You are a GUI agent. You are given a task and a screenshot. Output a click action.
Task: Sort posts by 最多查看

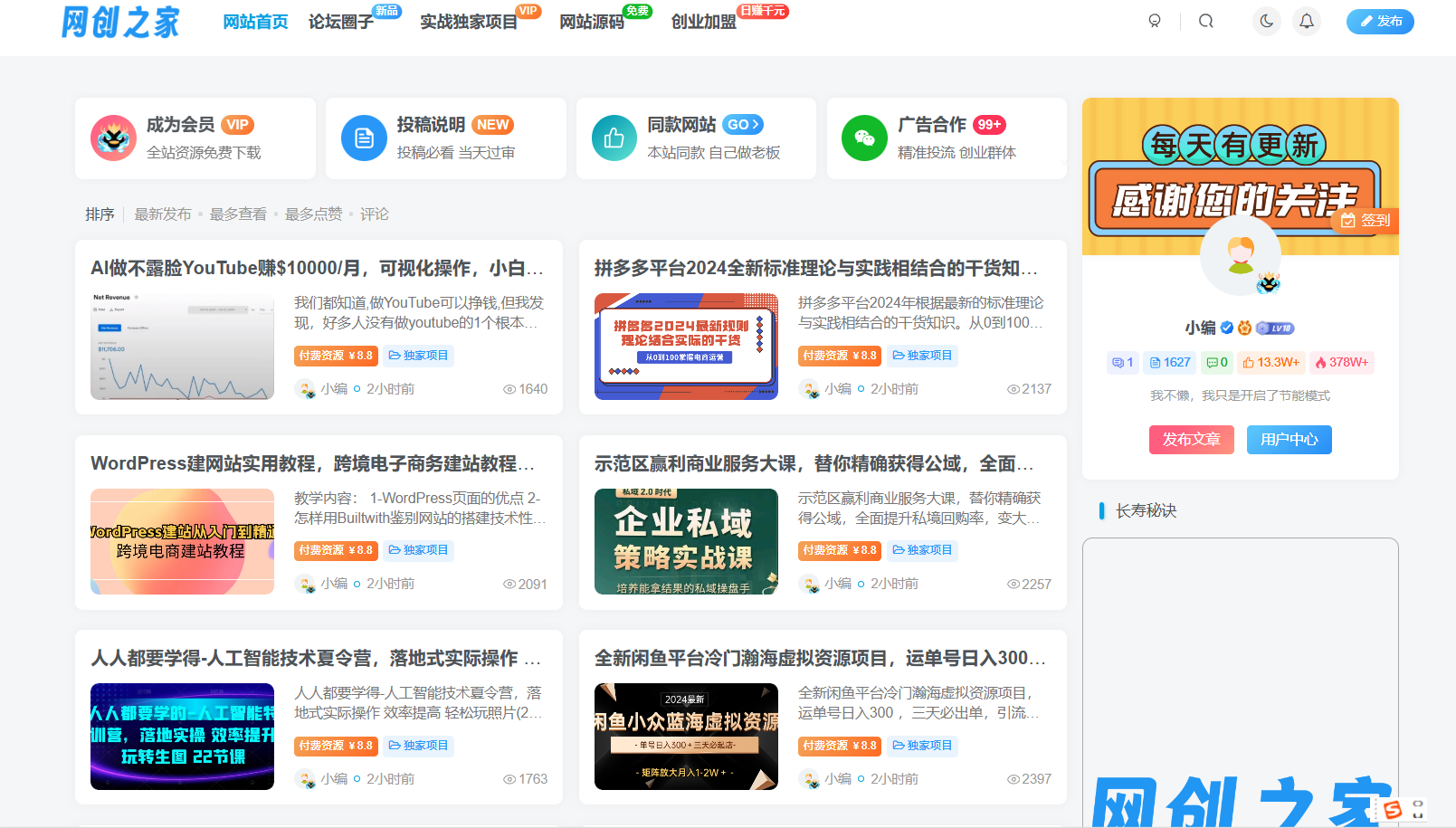(x=238, y=214)
